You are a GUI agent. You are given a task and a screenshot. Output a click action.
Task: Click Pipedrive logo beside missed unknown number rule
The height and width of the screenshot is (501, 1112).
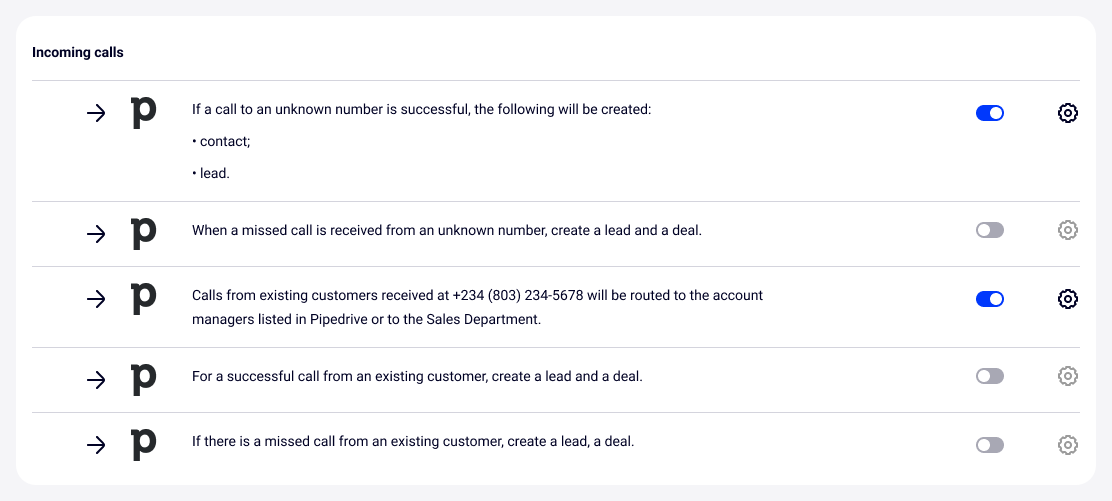click(144, 233)
